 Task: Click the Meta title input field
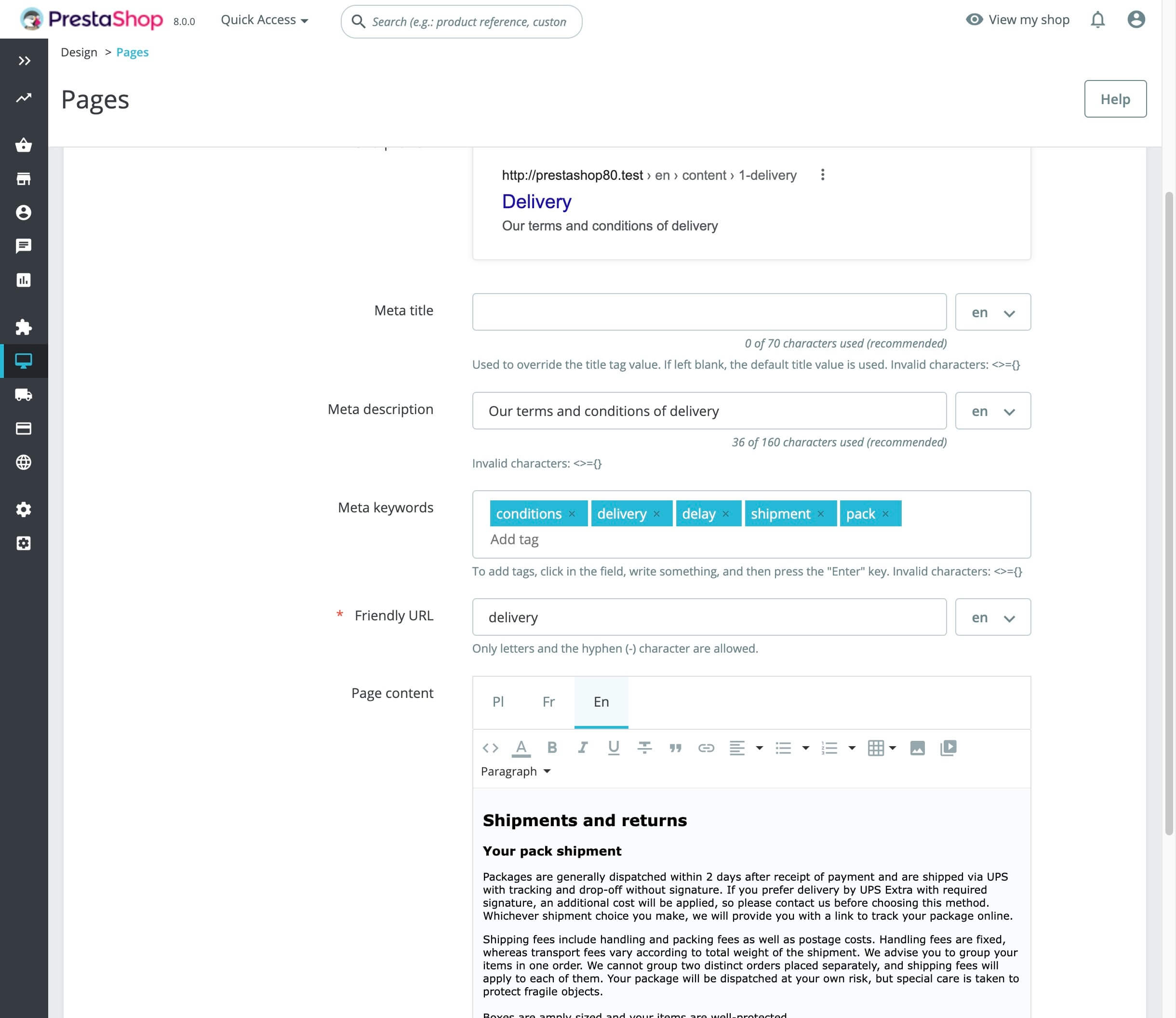point(709,312)
